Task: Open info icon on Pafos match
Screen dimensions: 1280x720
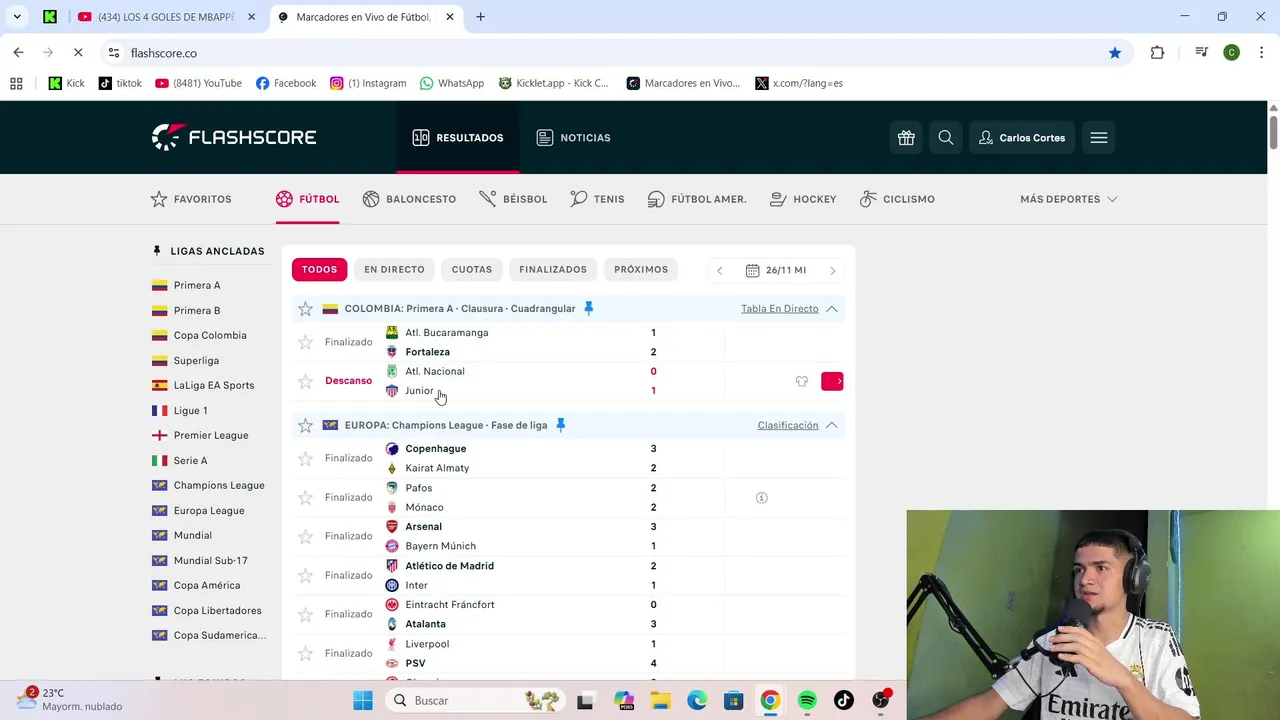Action: tap(762, 497)
